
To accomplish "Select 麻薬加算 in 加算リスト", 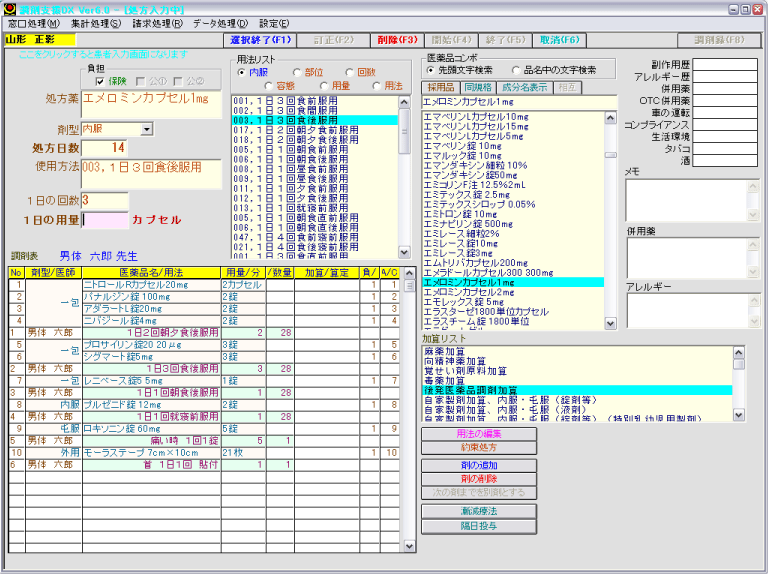I will [x=577, y=352].
